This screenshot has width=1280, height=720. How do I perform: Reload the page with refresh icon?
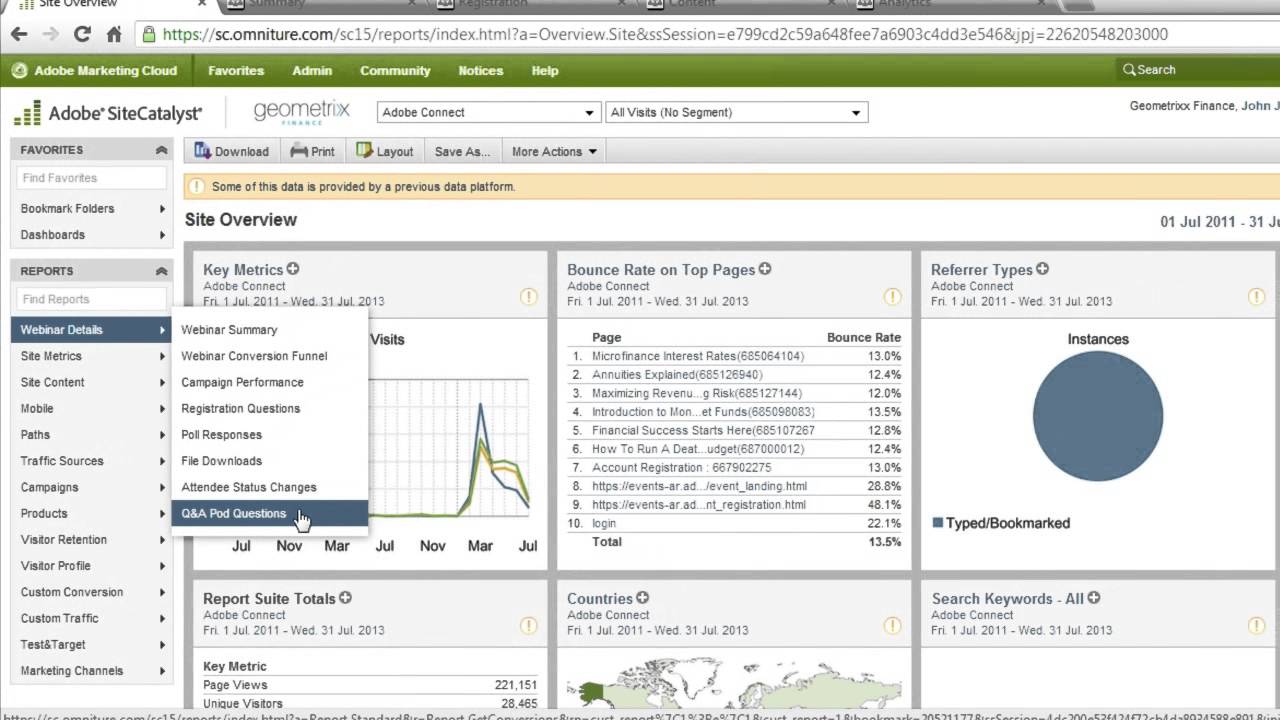[x=82, y=34]
